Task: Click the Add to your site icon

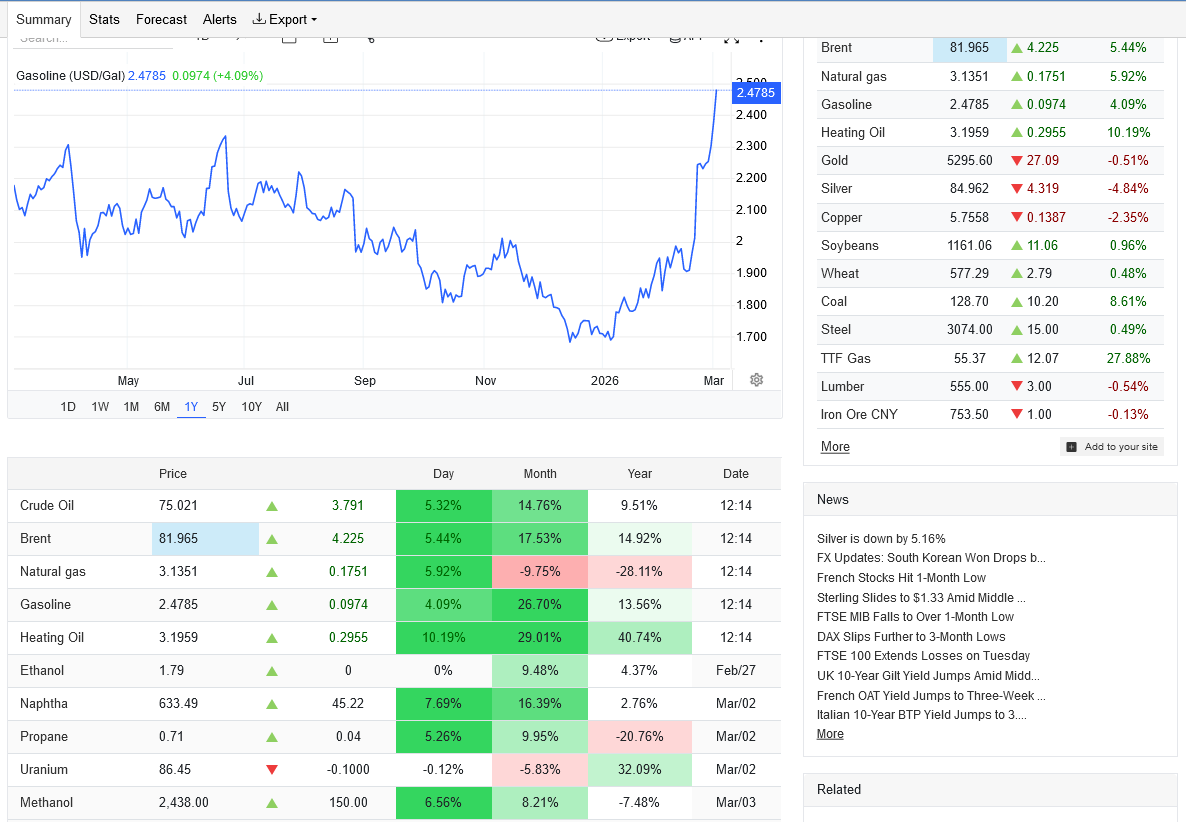Action: pyautogui.click(x=1071, y=447)
